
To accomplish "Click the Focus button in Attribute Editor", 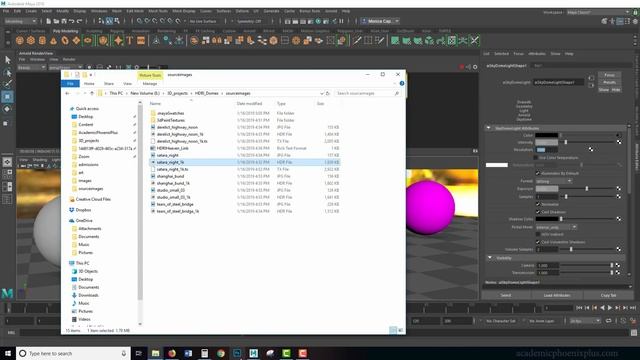I will [x=609, y=75].
